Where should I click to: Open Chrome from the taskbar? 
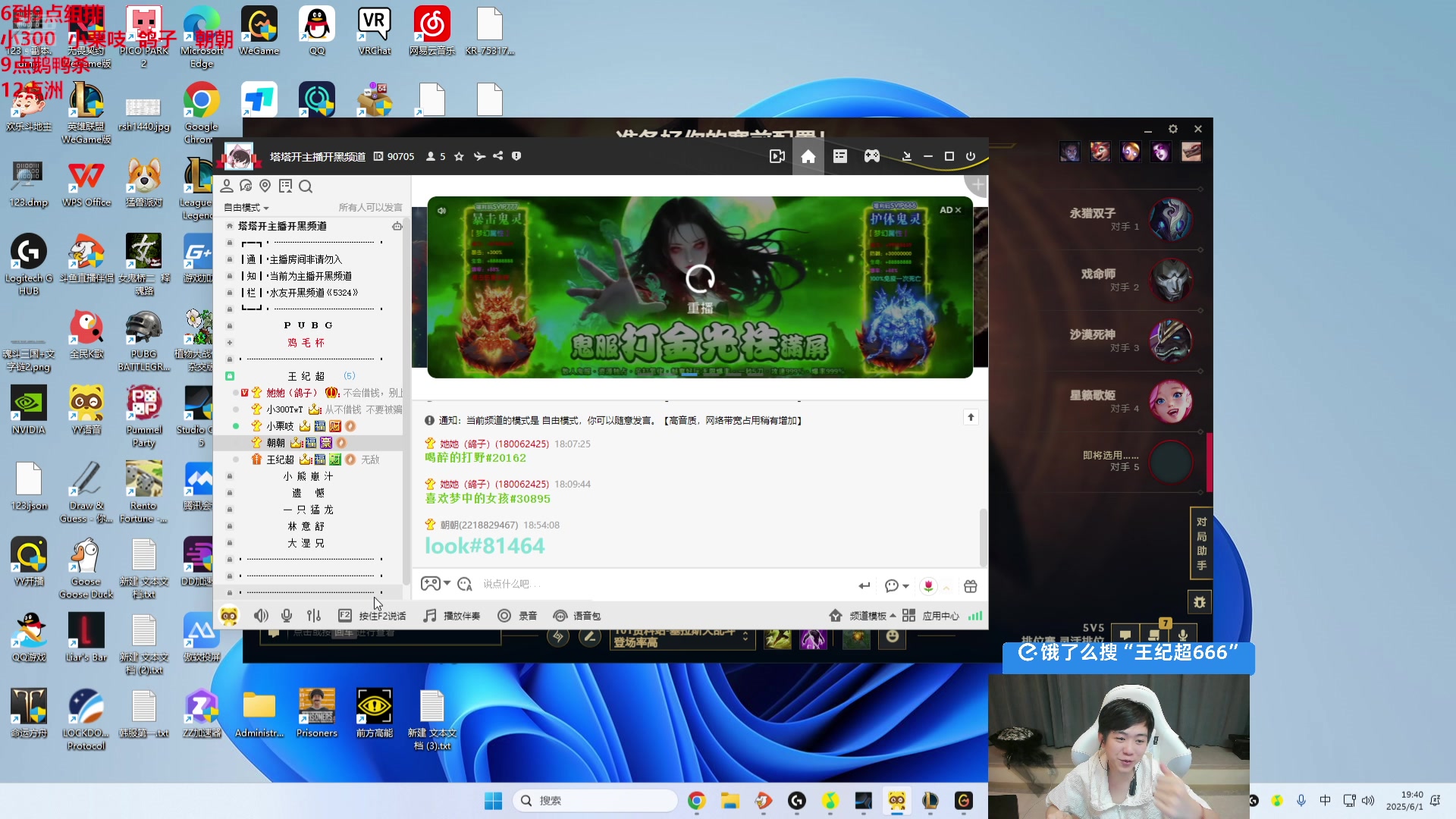[696, 801]
